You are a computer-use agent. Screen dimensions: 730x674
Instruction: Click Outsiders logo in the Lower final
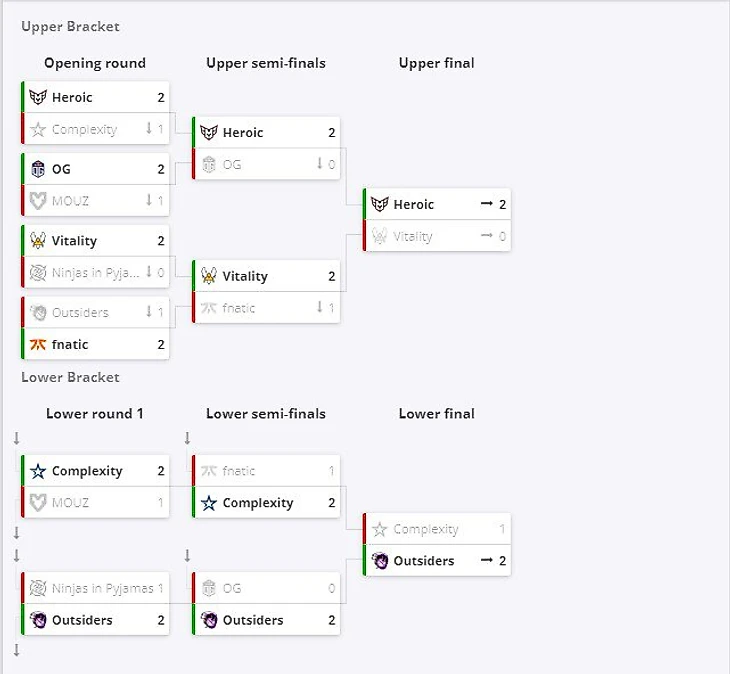(x=380, y=561)
